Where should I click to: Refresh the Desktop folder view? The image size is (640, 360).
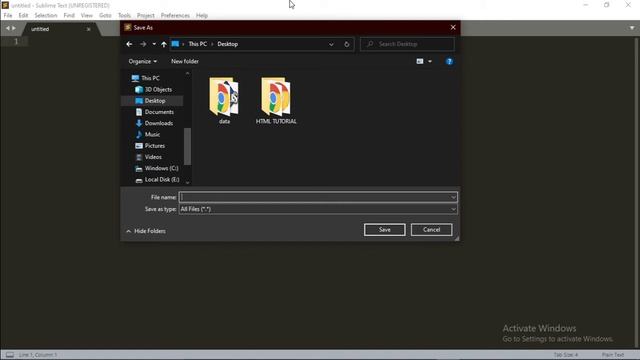coord(347,44)
